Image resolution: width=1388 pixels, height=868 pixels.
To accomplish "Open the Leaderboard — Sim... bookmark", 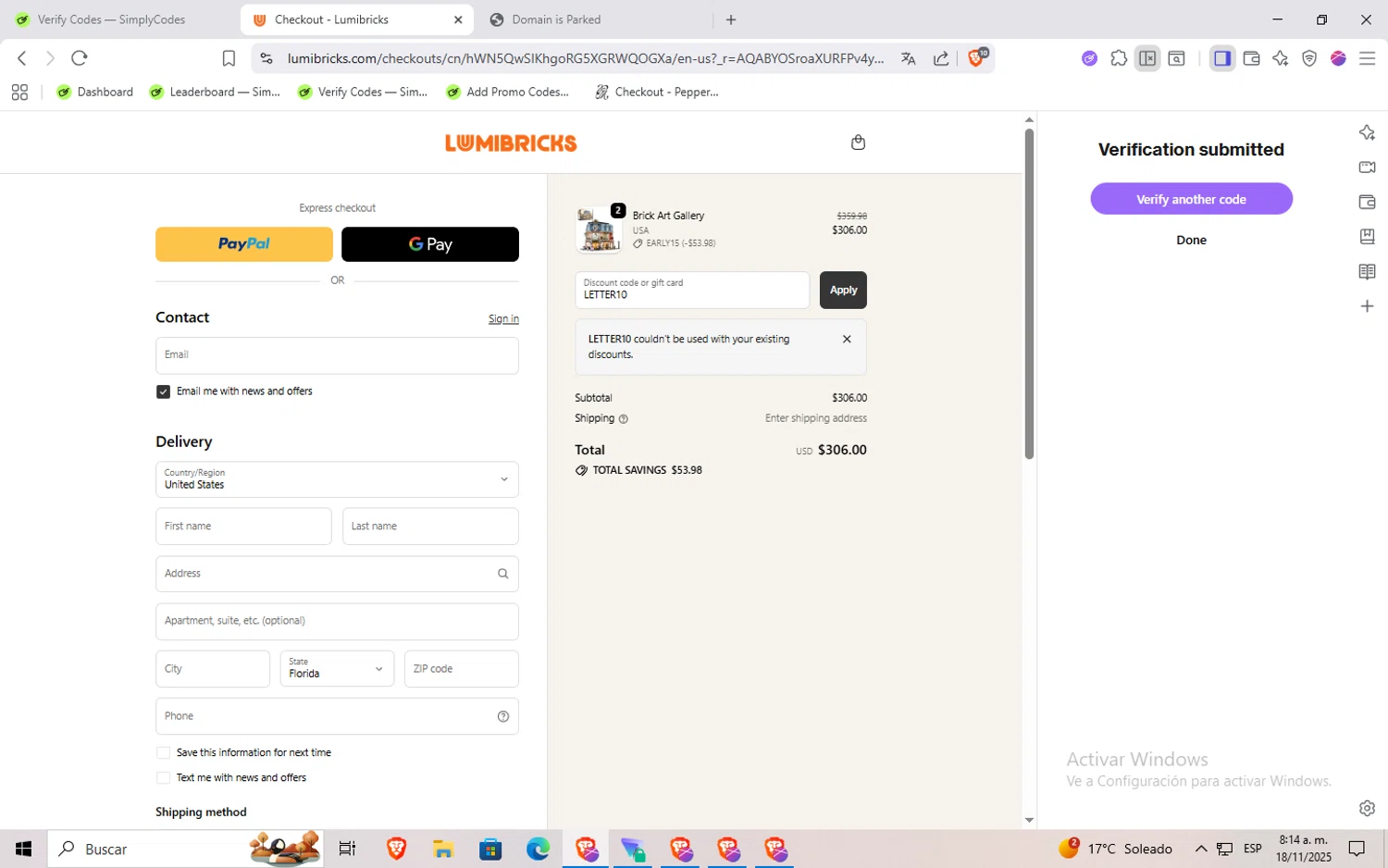I will 215,92.
